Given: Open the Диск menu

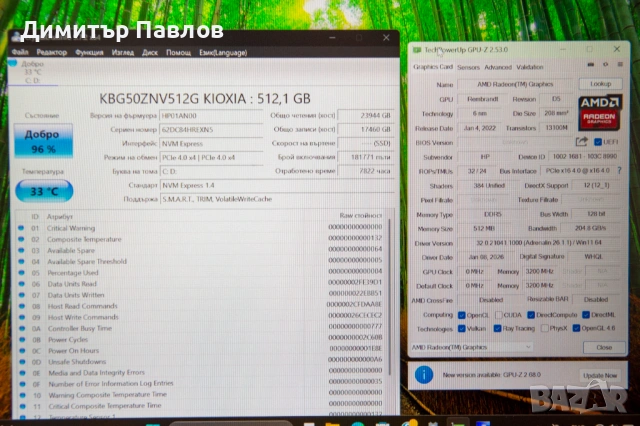Looking at the screenshot, I should [x=150, y=52].
